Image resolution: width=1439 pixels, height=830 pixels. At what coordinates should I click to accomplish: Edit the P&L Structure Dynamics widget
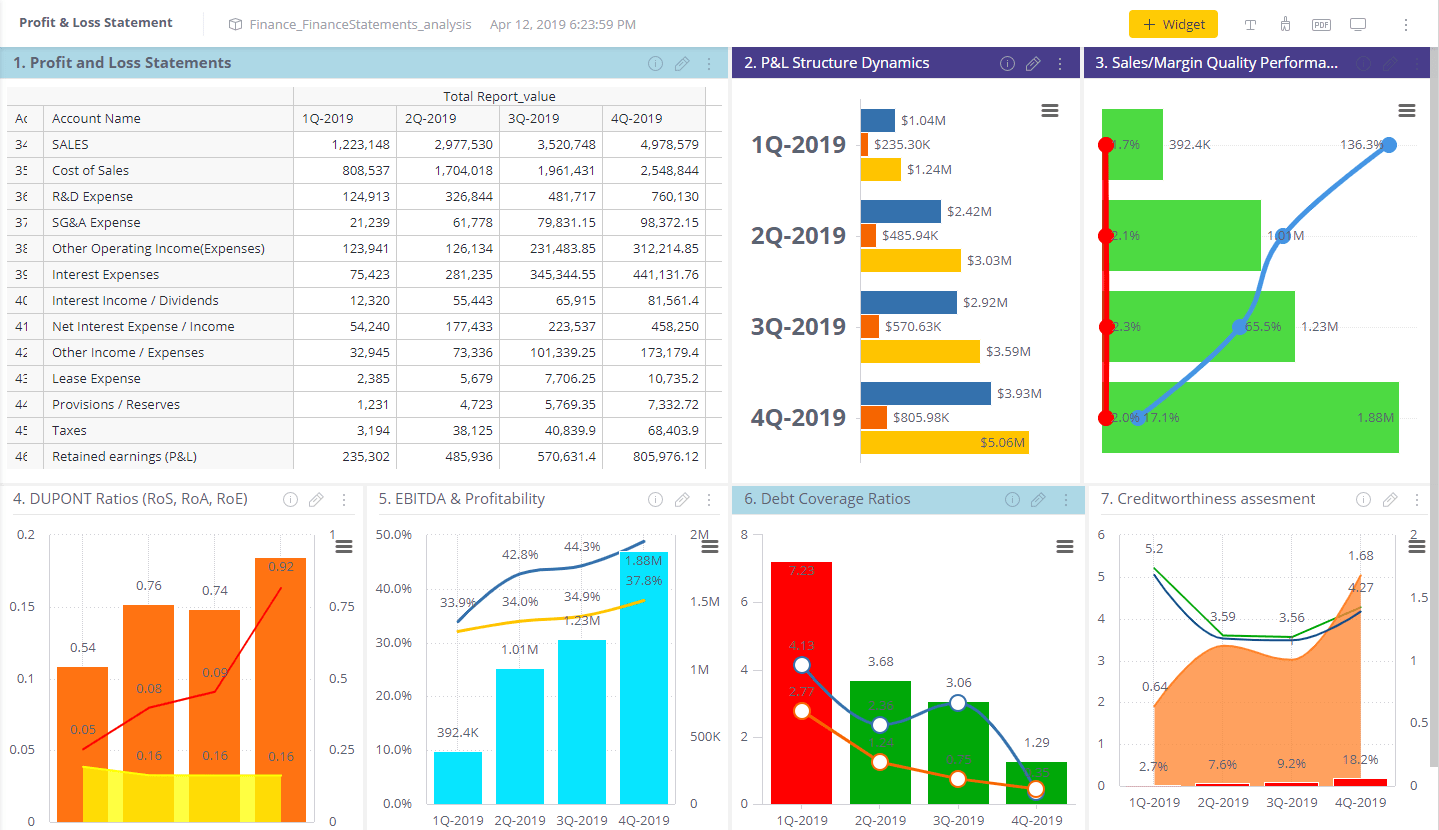[x=1034, y=63]
